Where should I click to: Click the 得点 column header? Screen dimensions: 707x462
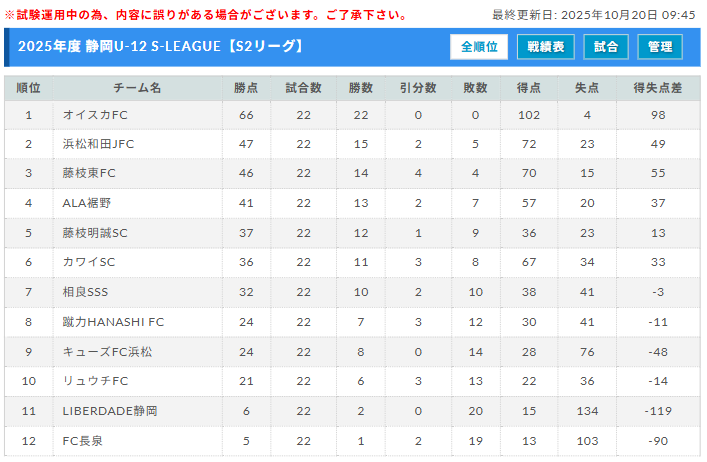[x=529, y=88]
